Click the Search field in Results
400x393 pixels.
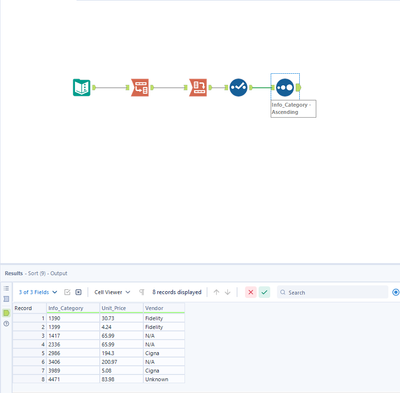point(332,292)
